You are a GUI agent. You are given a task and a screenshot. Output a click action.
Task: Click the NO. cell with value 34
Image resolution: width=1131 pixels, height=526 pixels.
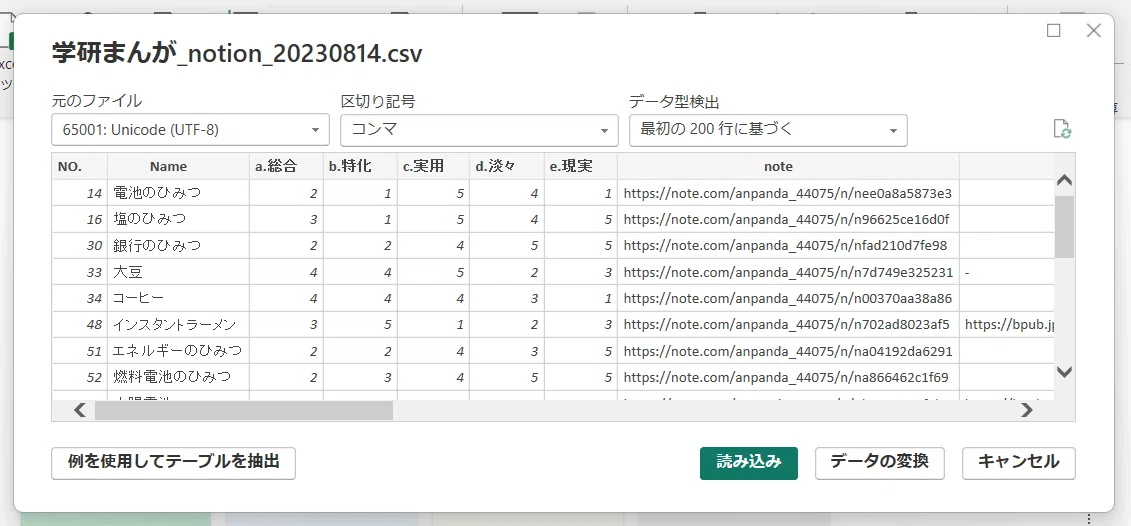pyautogui.click(x=79, y=298)
